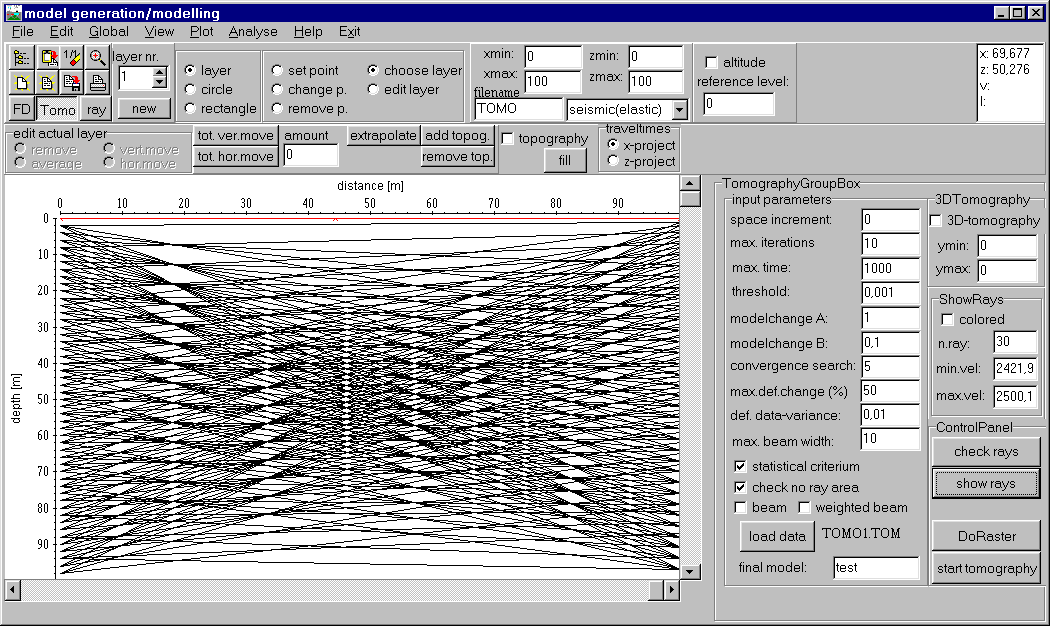Viewport: 1050px width, 626px height.
Task: Select the z-project traveltimes option
Action: tap(614, 161)
